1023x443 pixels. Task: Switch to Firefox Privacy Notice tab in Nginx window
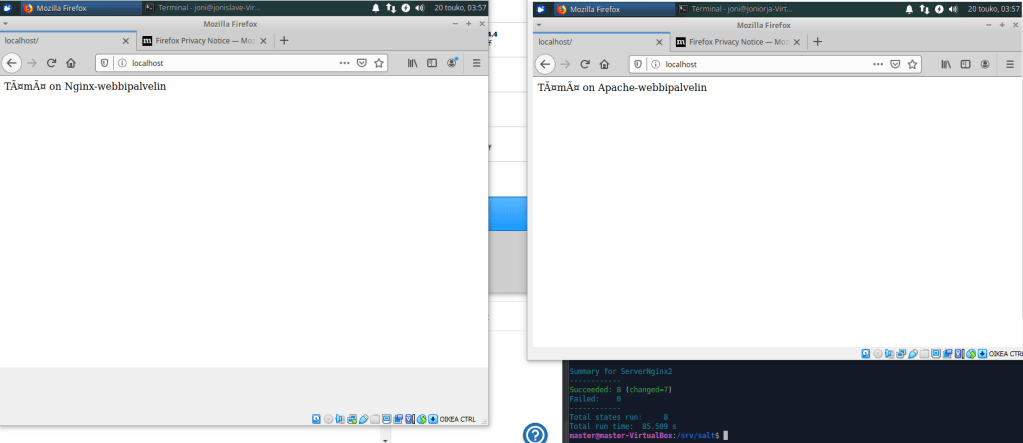(x=205, y=41)
